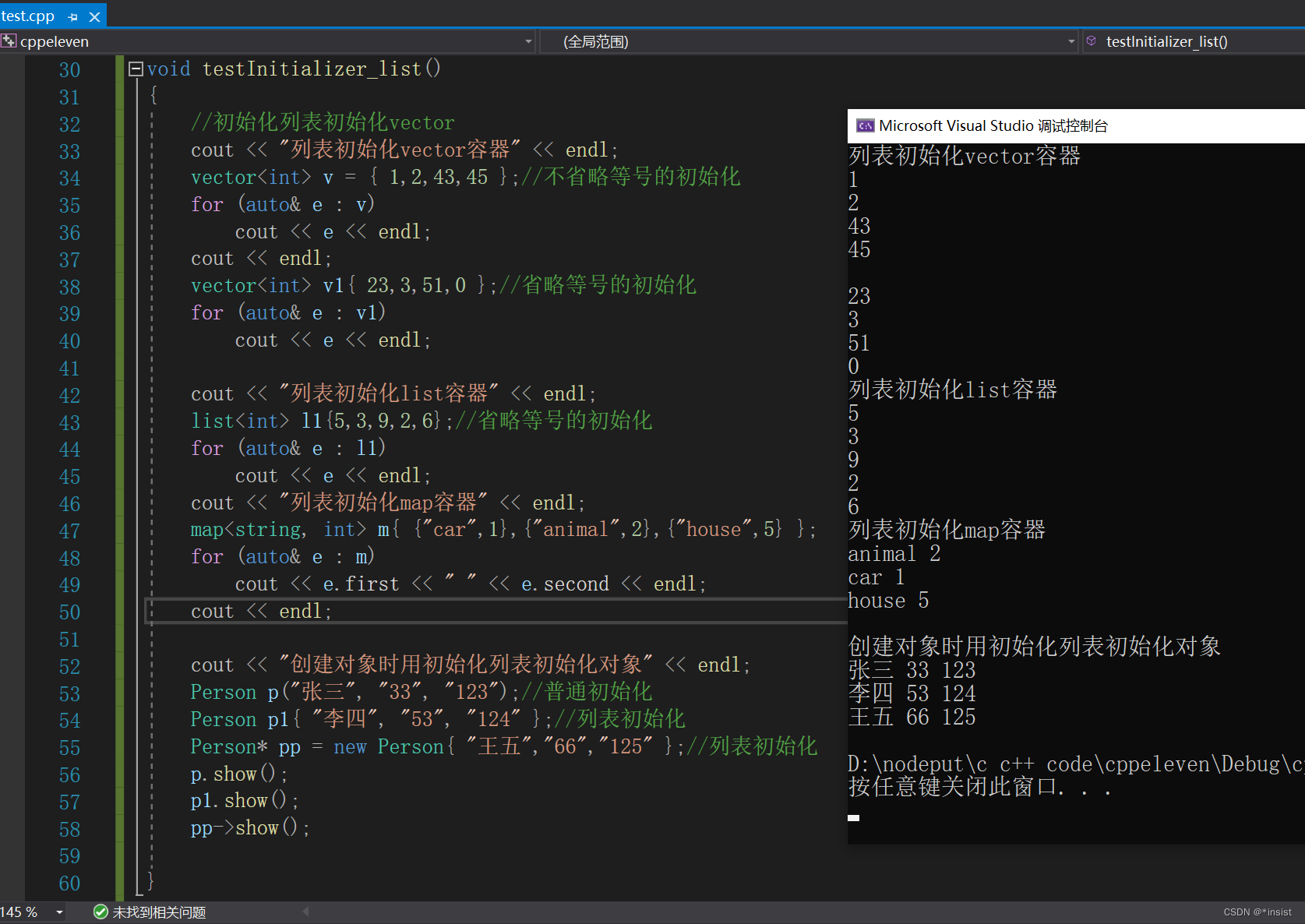Click console output '王五 66 125'
This screenshot has width=1305, height=924.
click(x=912, y=717)
